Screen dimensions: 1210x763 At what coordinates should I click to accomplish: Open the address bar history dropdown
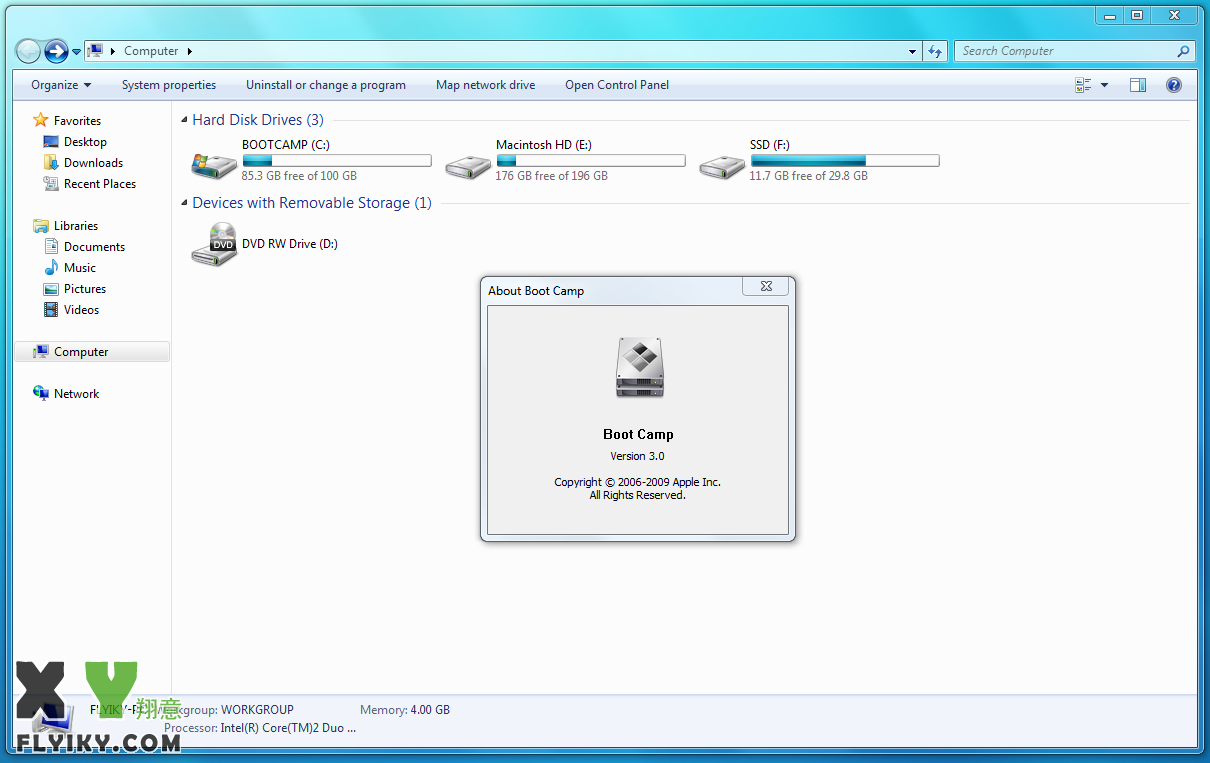pos(912,51)
